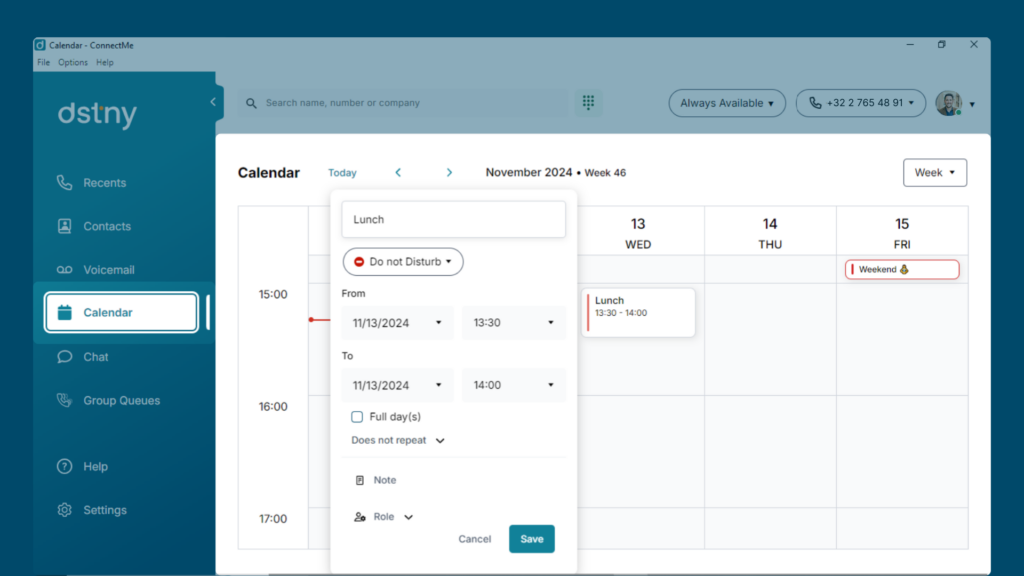Screen dimensions: 1024x576
Task: Save the Lunch event
Action: click(x=532, y=539)
